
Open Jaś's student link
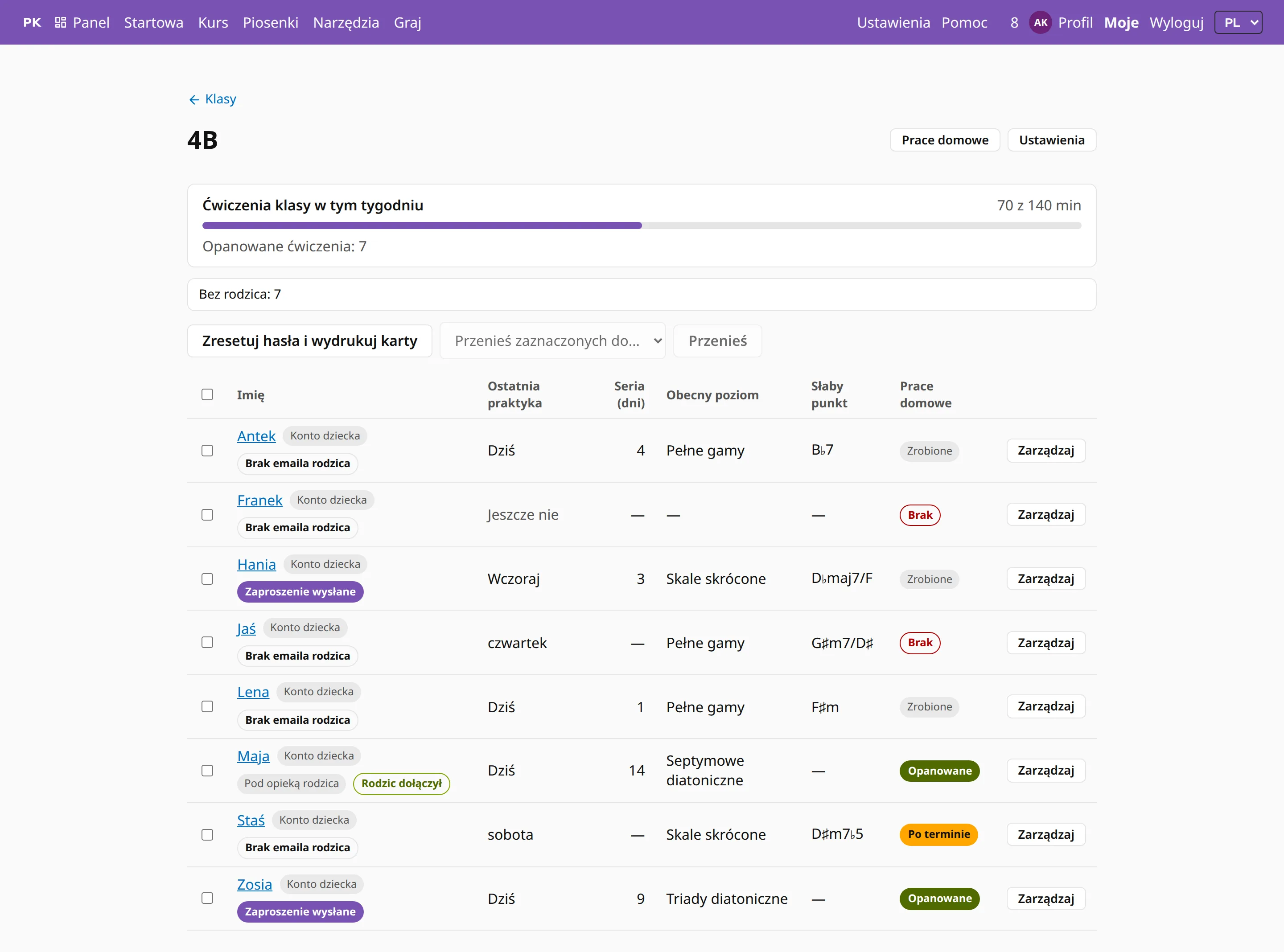[246, 628]
